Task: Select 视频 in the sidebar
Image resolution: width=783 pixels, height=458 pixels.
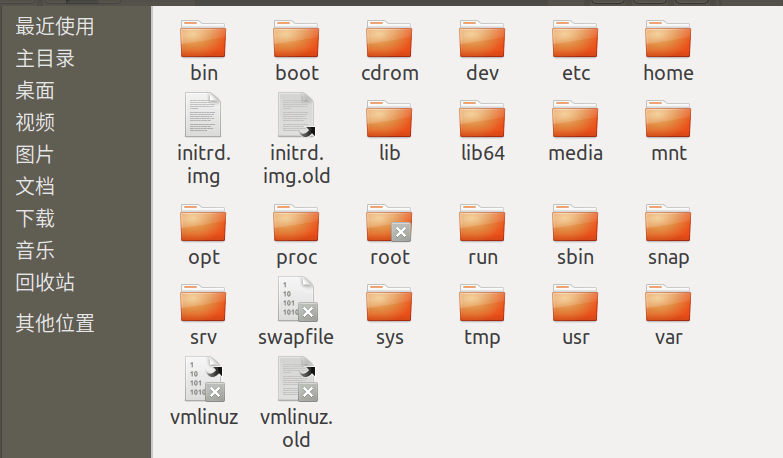Action: pos(35,122)
